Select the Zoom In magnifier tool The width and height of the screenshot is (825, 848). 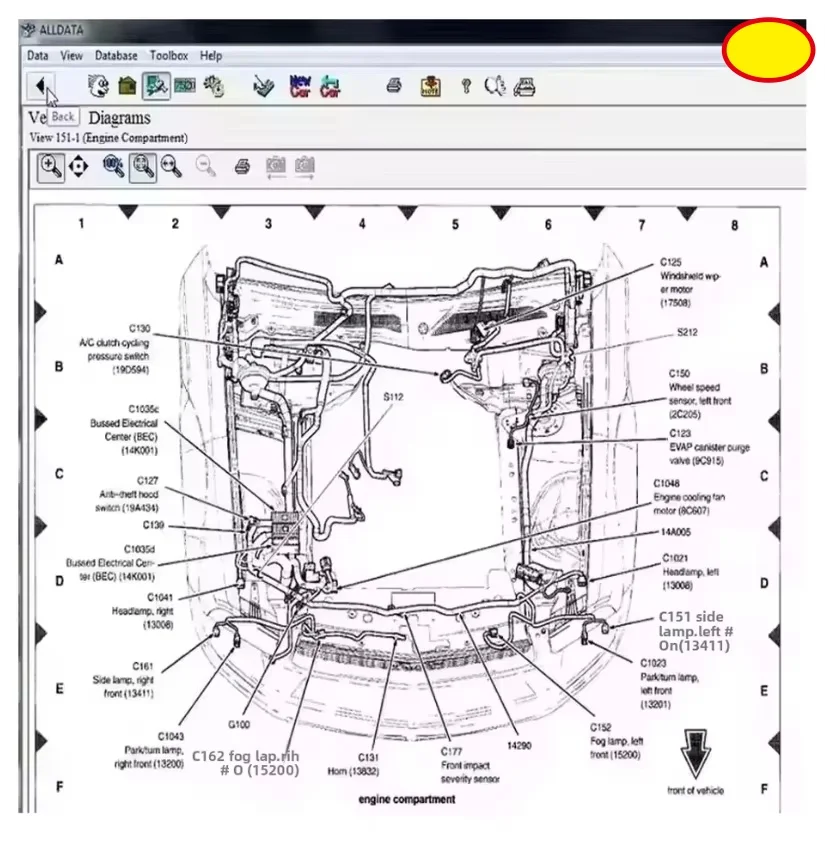click(x=51, y=167)
